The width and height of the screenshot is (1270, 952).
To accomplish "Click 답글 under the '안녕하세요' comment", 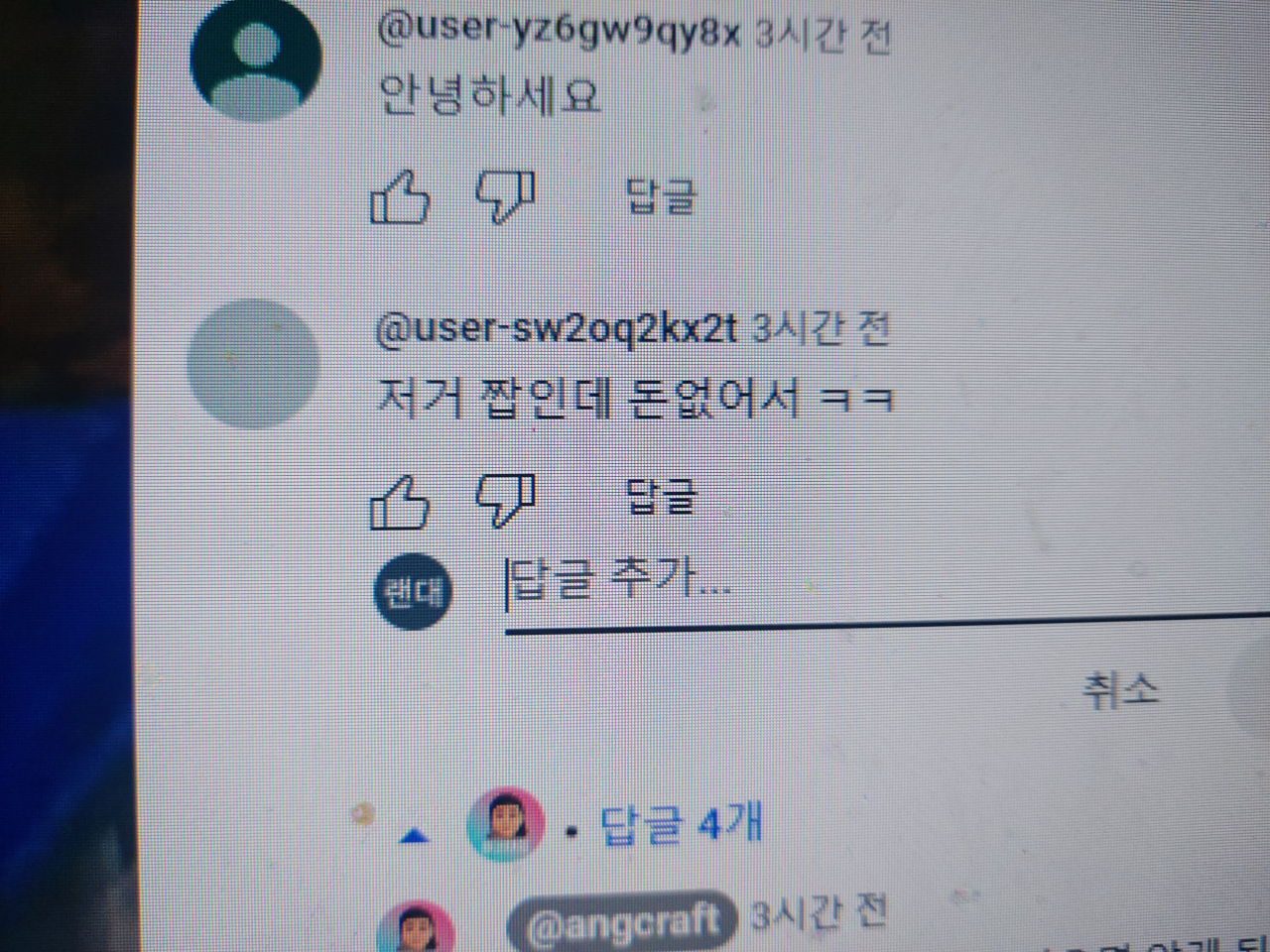I will (x=662, y=196).
